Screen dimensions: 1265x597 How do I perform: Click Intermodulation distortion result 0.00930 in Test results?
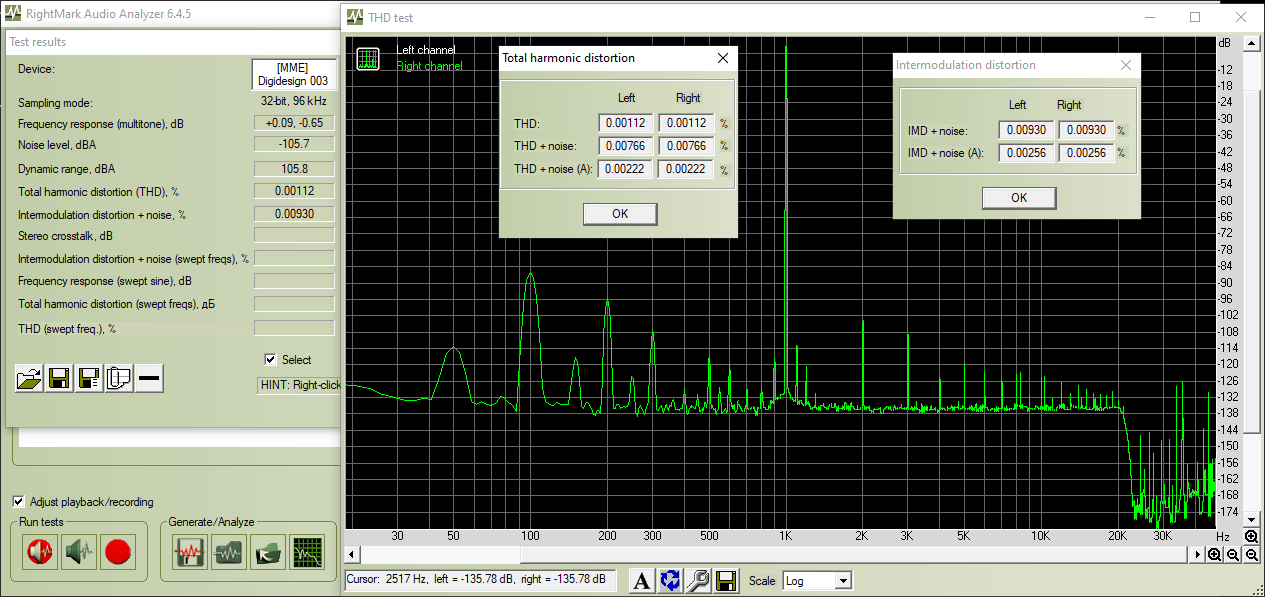[x=294, y=214]
